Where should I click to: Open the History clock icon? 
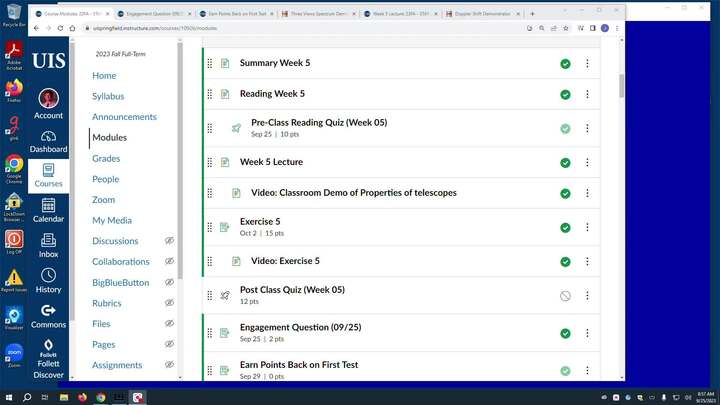[48, 280]
